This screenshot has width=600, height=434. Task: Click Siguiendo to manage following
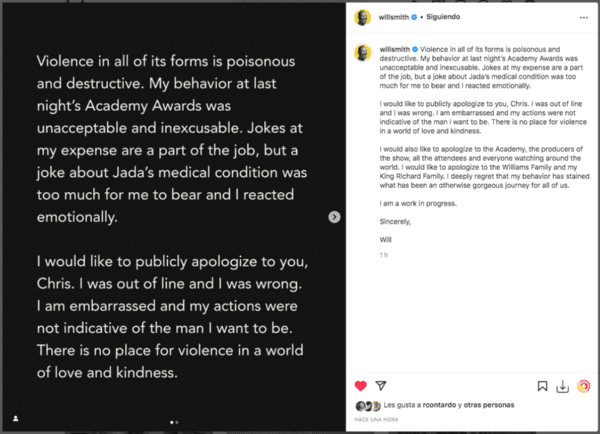tap(439, 18)
